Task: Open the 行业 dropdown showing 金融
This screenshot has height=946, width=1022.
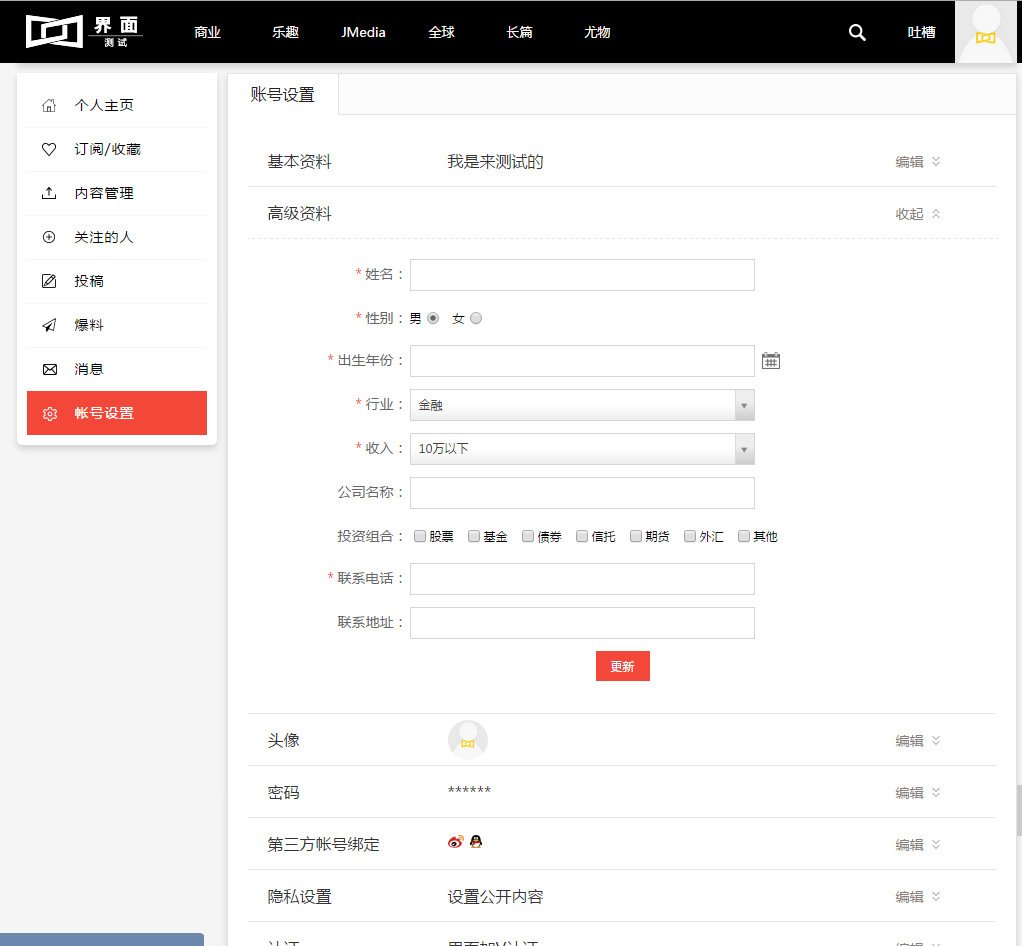Action: pos(582,405)
